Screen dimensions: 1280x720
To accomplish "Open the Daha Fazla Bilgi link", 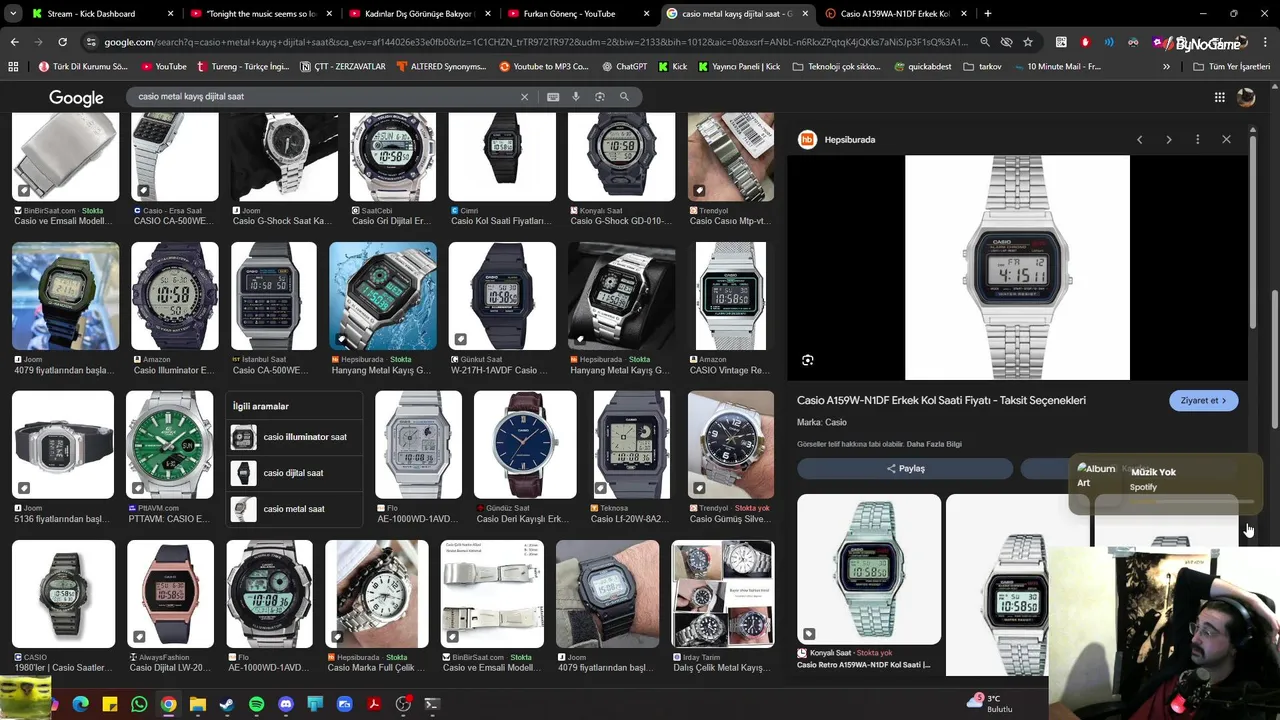I will coord(933,444).
